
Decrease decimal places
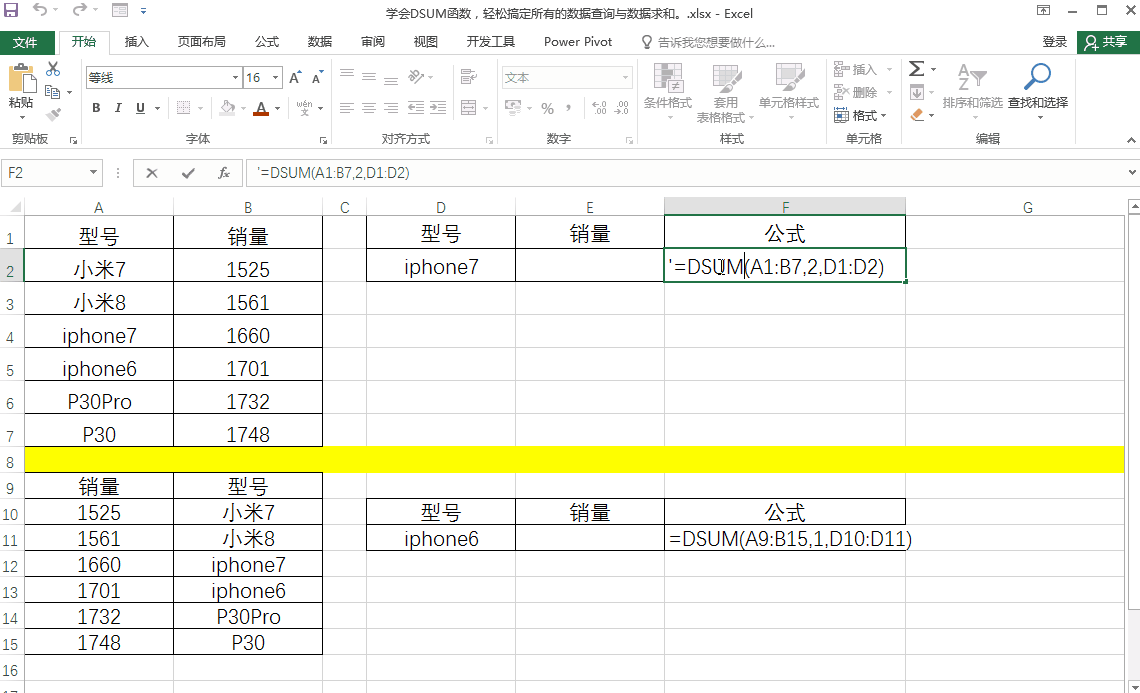coord(622,108)
